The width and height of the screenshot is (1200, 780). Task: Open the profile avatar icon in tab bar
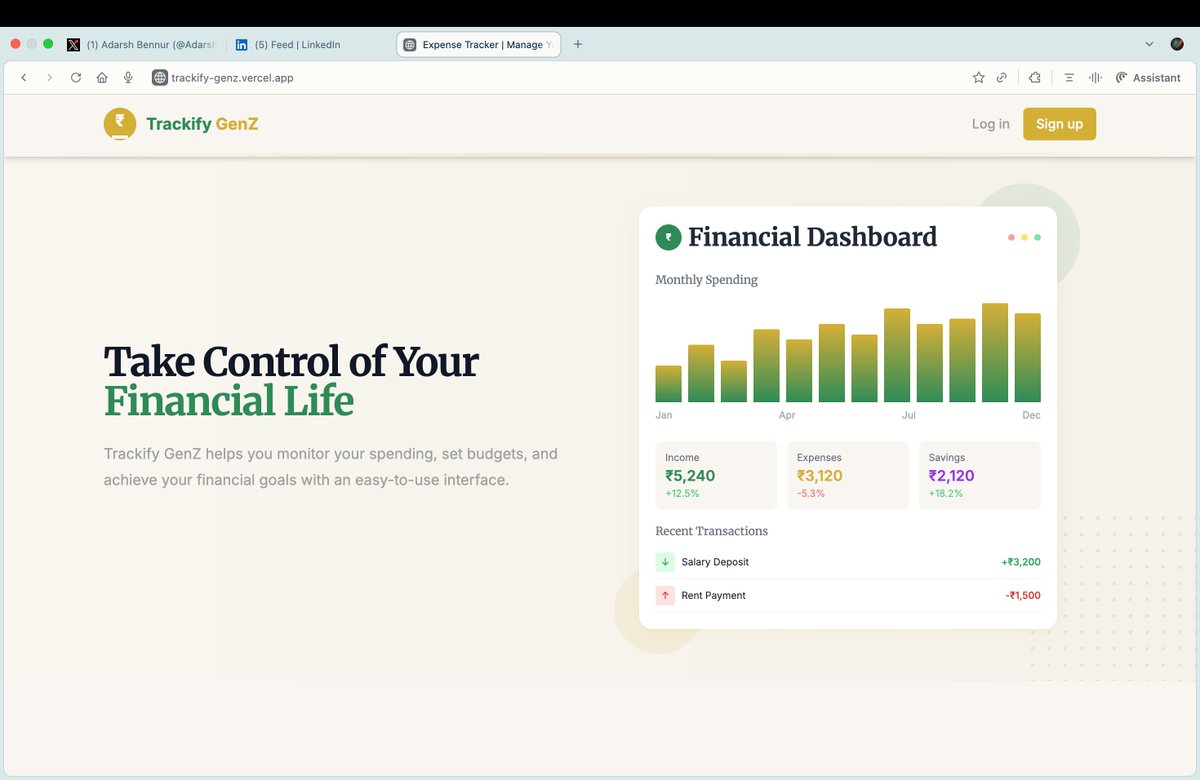click(1178, 44)
